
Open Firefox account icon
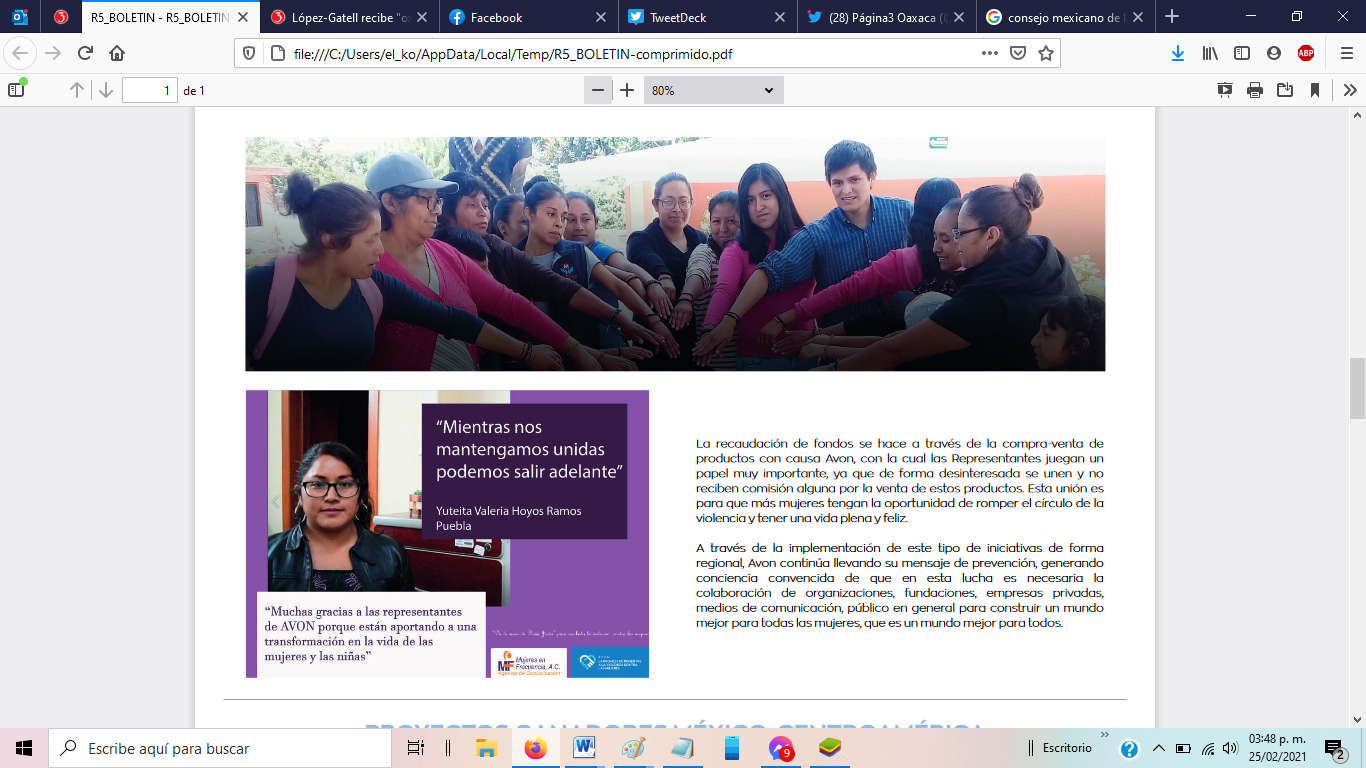(1274, 53)
